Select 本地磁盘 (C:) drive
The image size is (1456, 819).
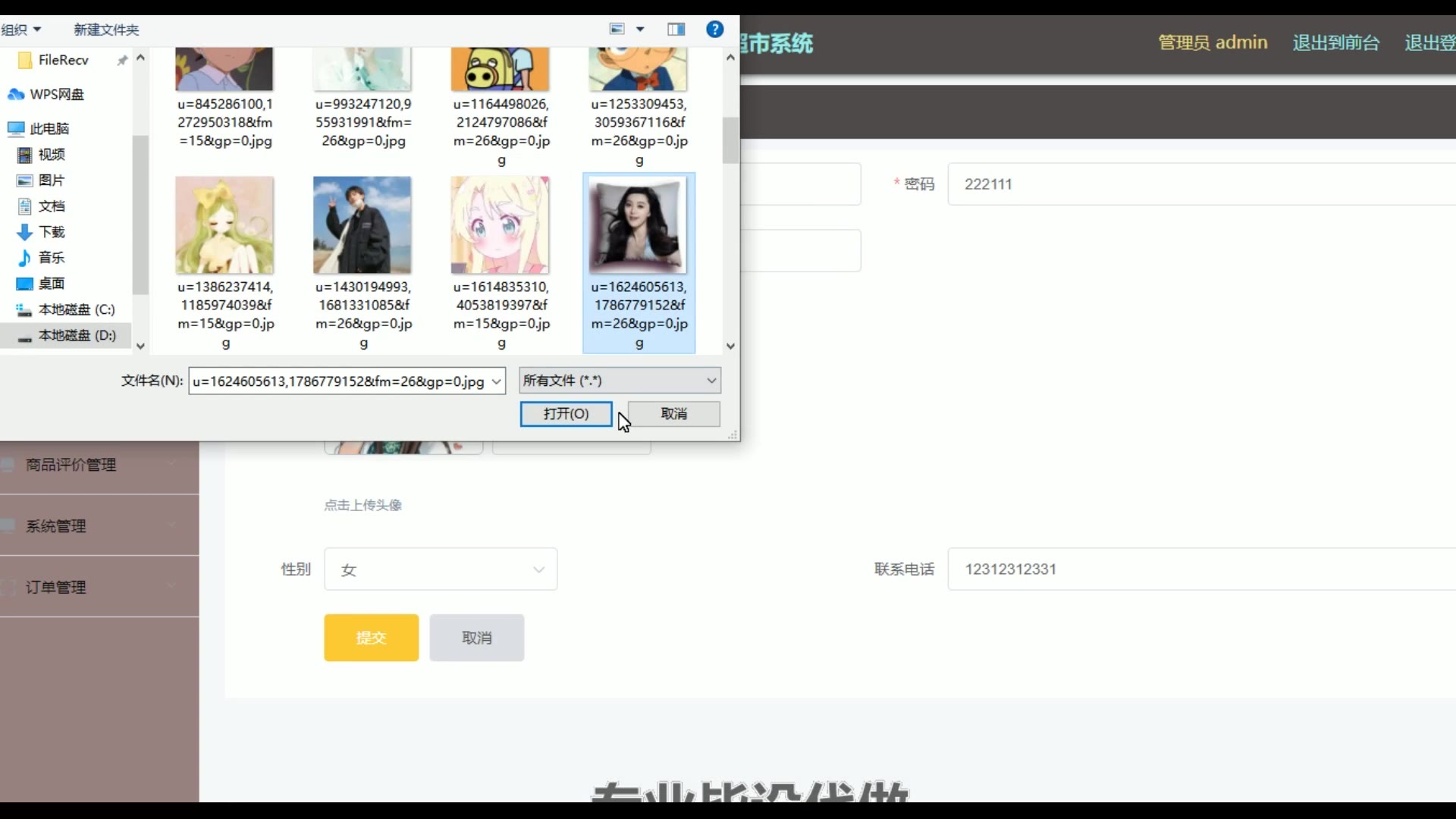click(76, 309)
